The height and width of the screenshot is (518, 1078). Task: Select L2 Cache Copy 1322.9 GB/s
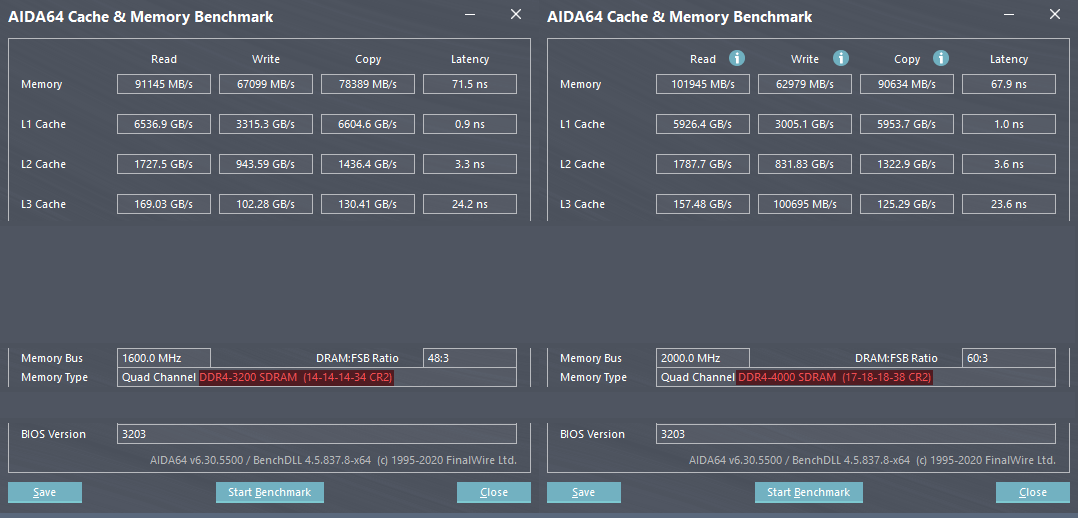(907, 164)
